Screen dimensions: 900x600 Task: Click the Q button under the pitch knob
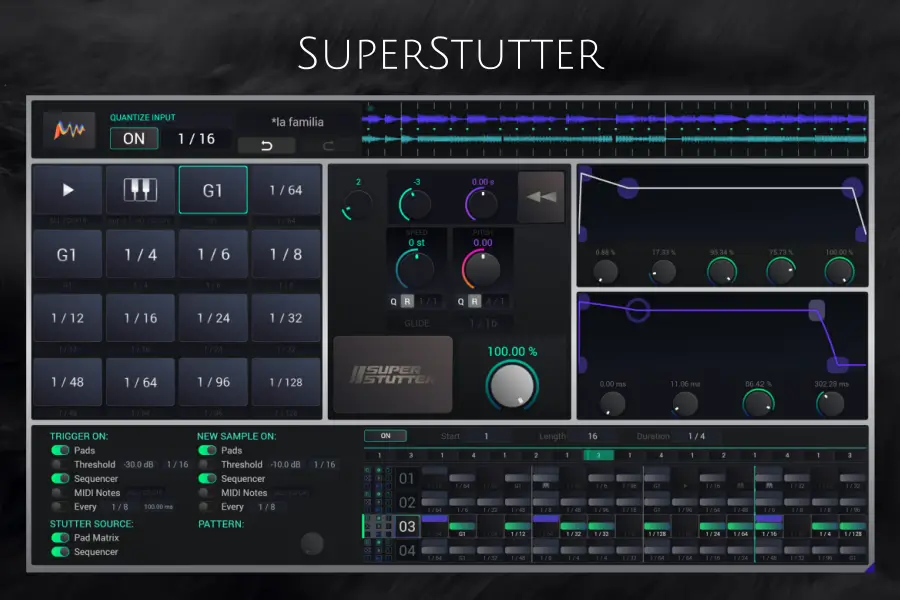(460, 301)
